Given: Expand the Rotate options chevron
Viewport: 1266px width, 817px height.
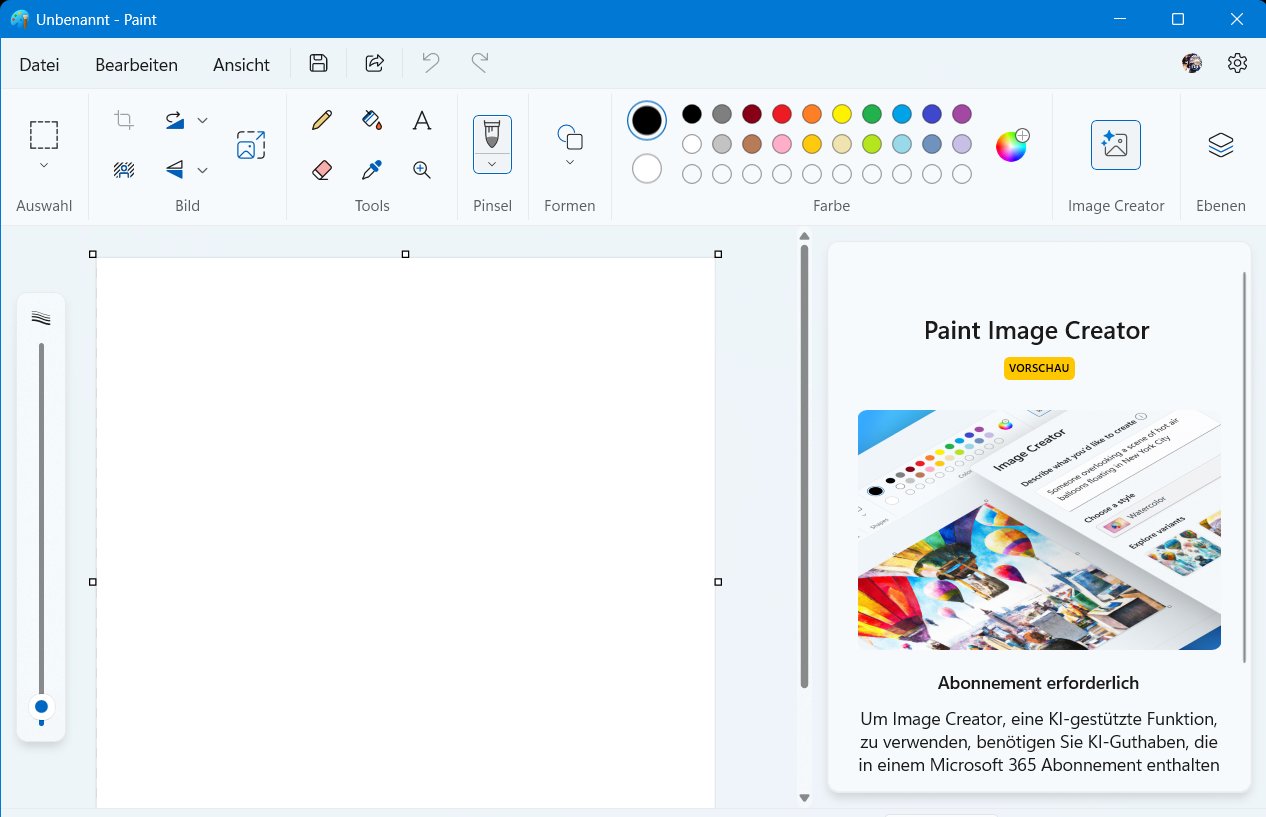Looking at the screenshot, I should pos(202,121).
